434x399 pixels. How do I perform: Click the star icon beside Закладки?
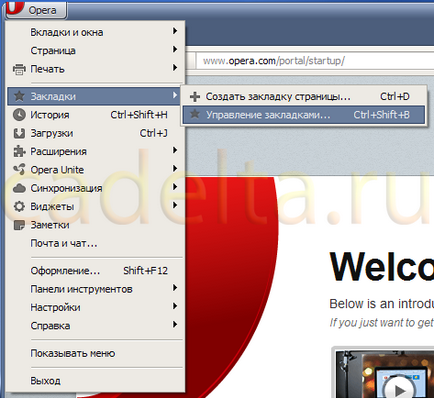pyautogui.click(x=19, y=96)
